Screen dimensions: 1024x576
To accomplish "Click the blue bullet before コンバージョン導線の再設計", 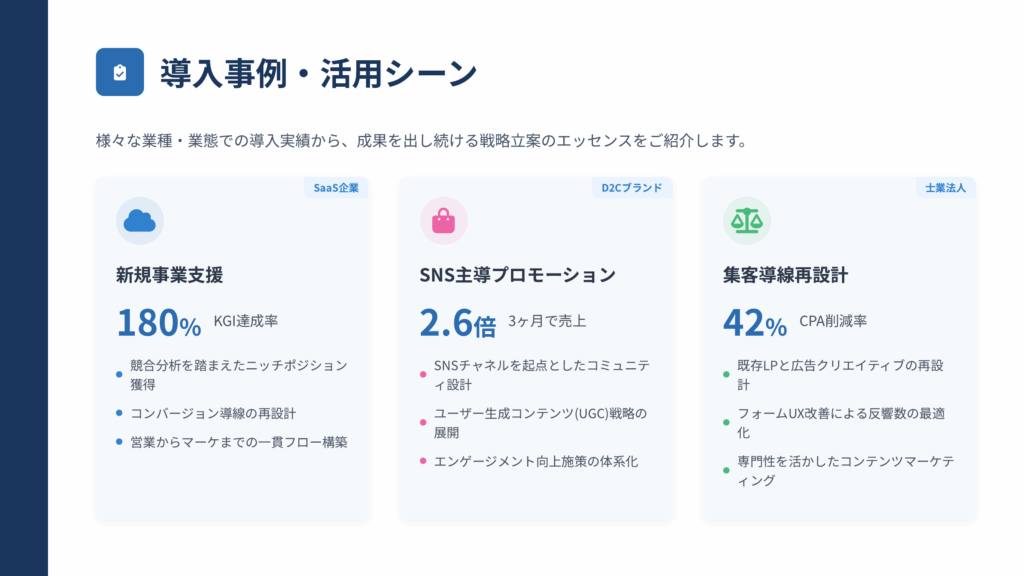I will coord(119,413).
